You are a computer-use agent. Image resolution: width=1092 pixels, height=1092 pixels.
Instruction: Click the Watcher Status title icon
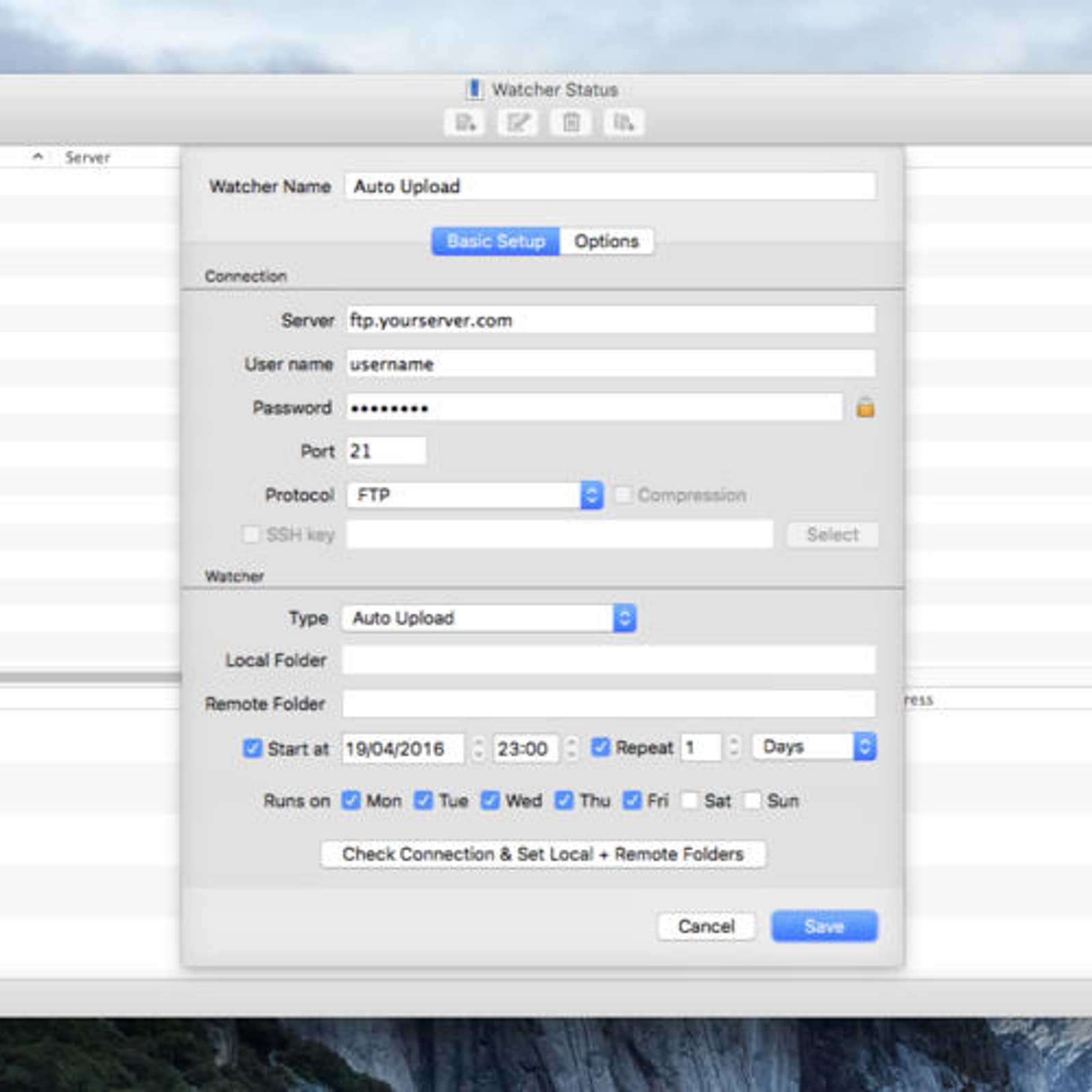pos(474,89)
